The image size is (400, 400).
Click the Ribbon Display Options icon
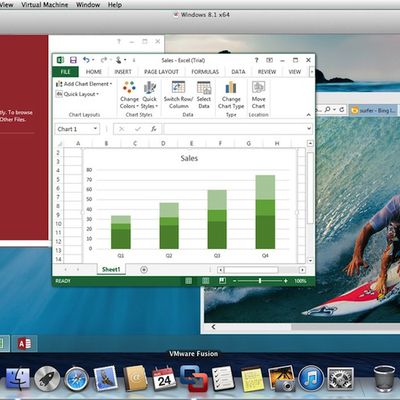pos(269,60)
